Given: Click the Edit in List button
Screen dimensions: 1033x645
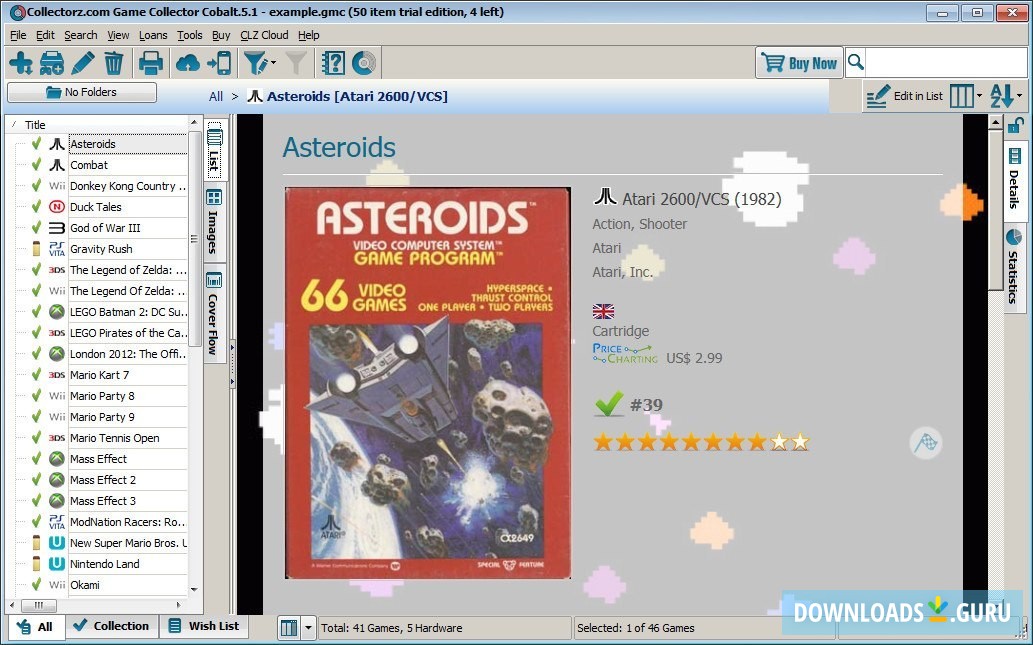Looking at the screenshot, I should coord(905,96).
